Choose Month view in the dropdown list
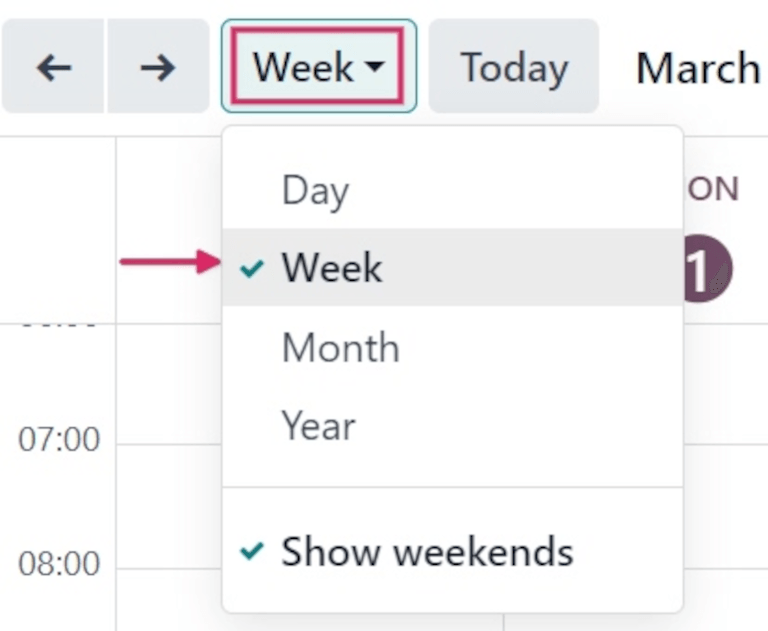This screenshot has height=631, width=768. coord(340,347)
